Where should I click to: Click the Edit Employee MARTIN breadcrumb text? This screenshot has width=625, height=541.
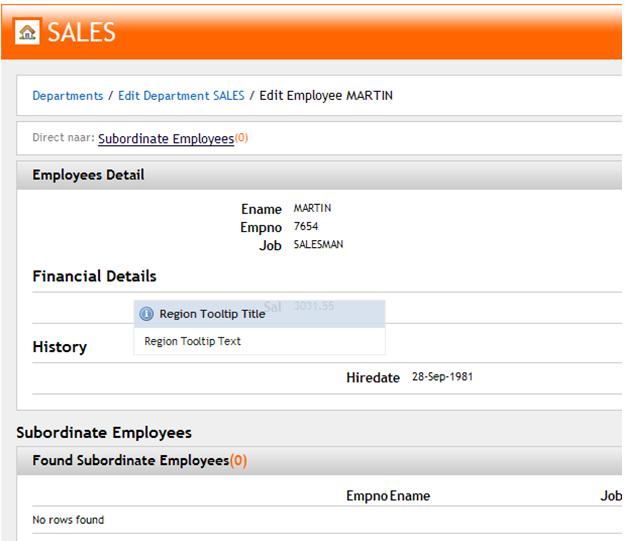coord(327,96)
